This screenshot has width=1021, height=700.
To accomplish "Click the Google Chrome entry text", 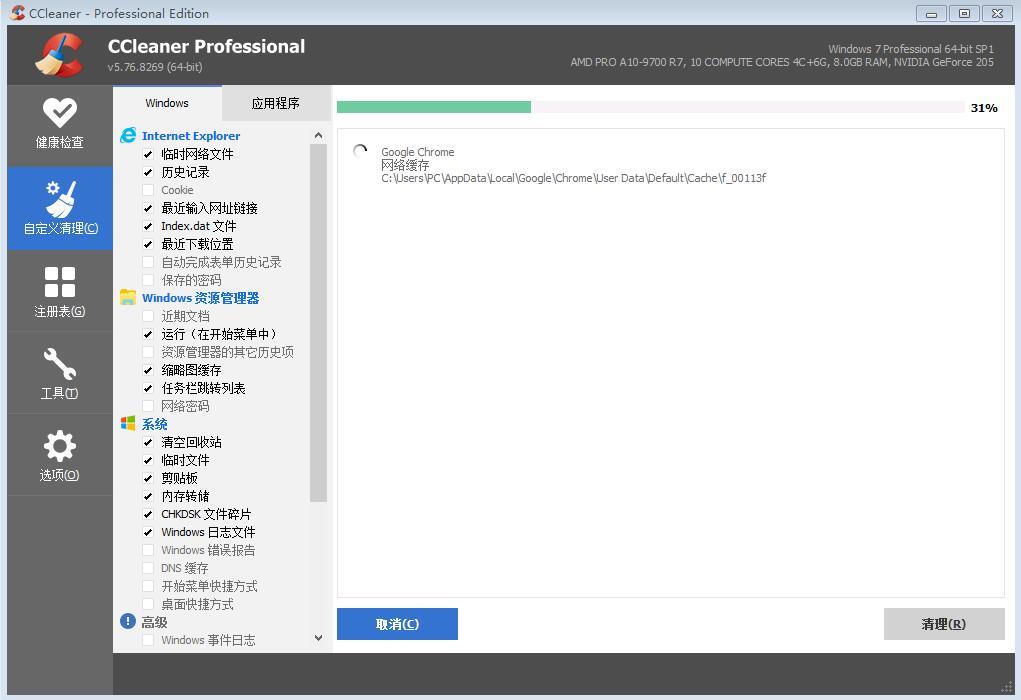I will 418,152.
